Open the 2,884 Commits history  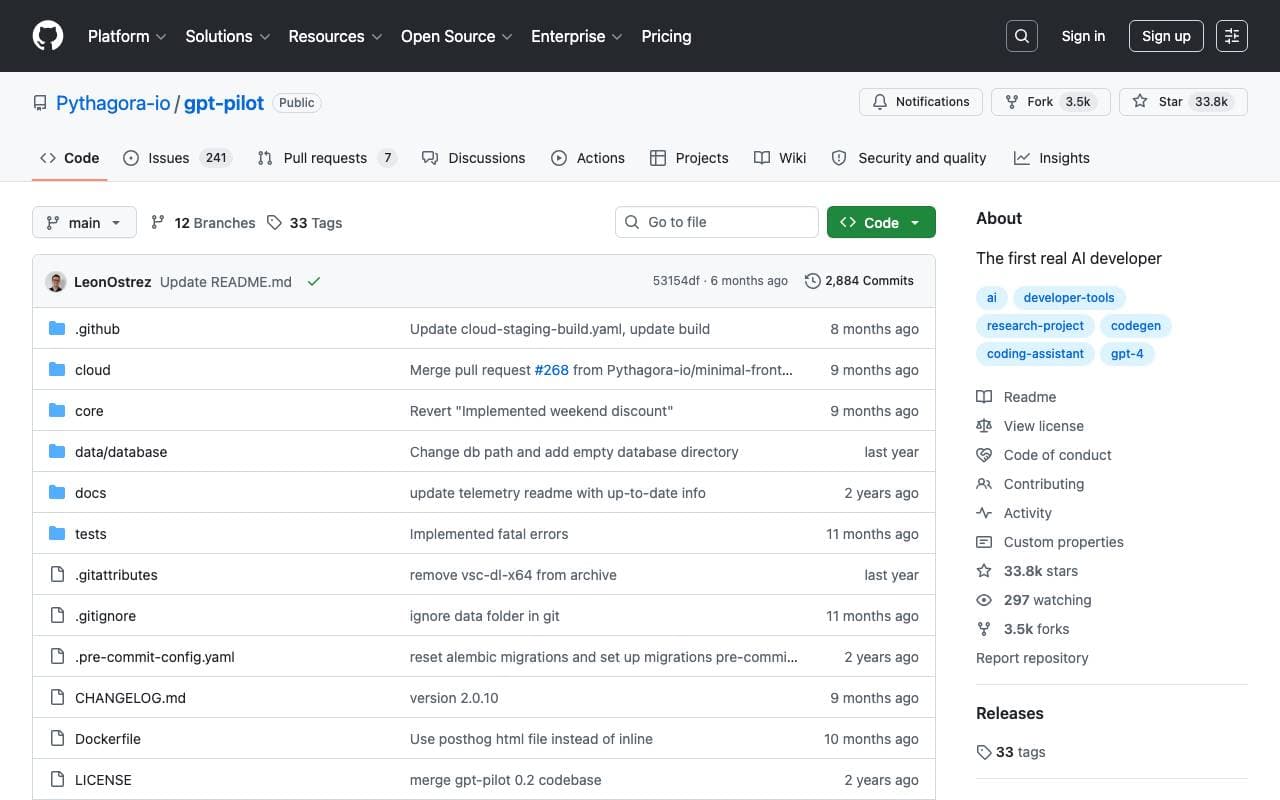[859, 281]
